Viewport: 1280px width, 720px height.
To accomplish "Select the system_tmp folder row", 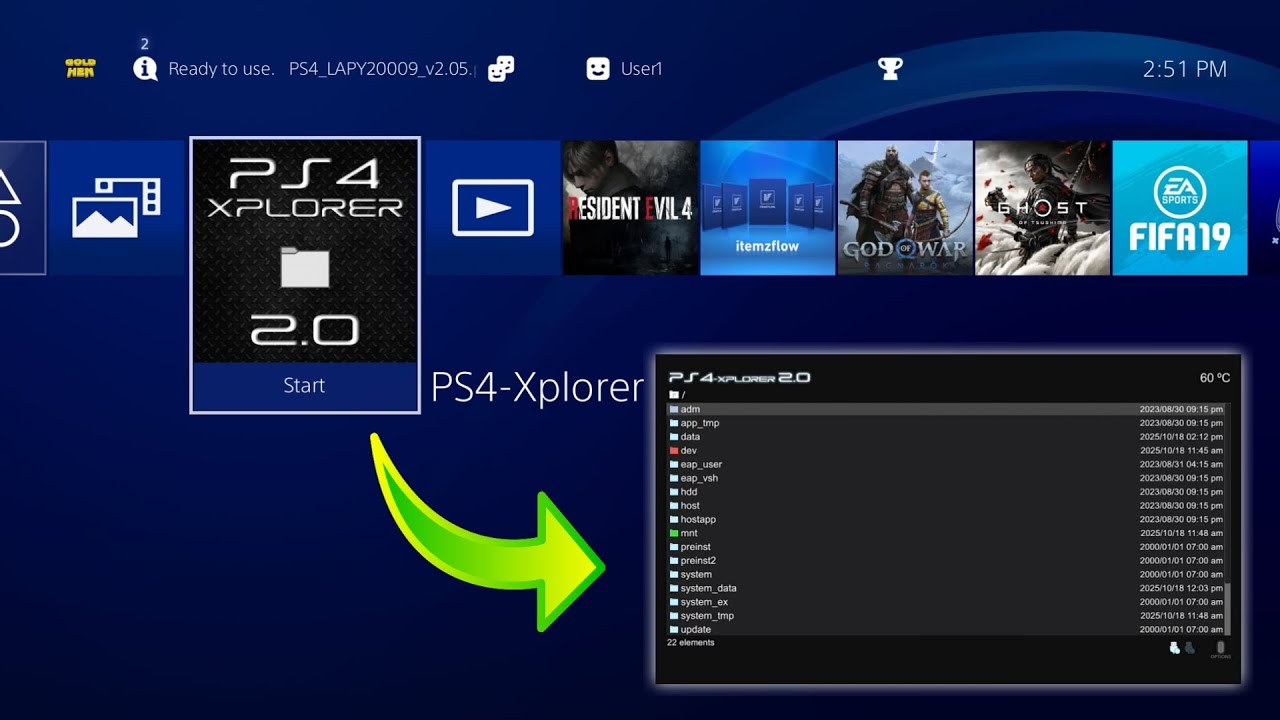I will pos(945,616).
